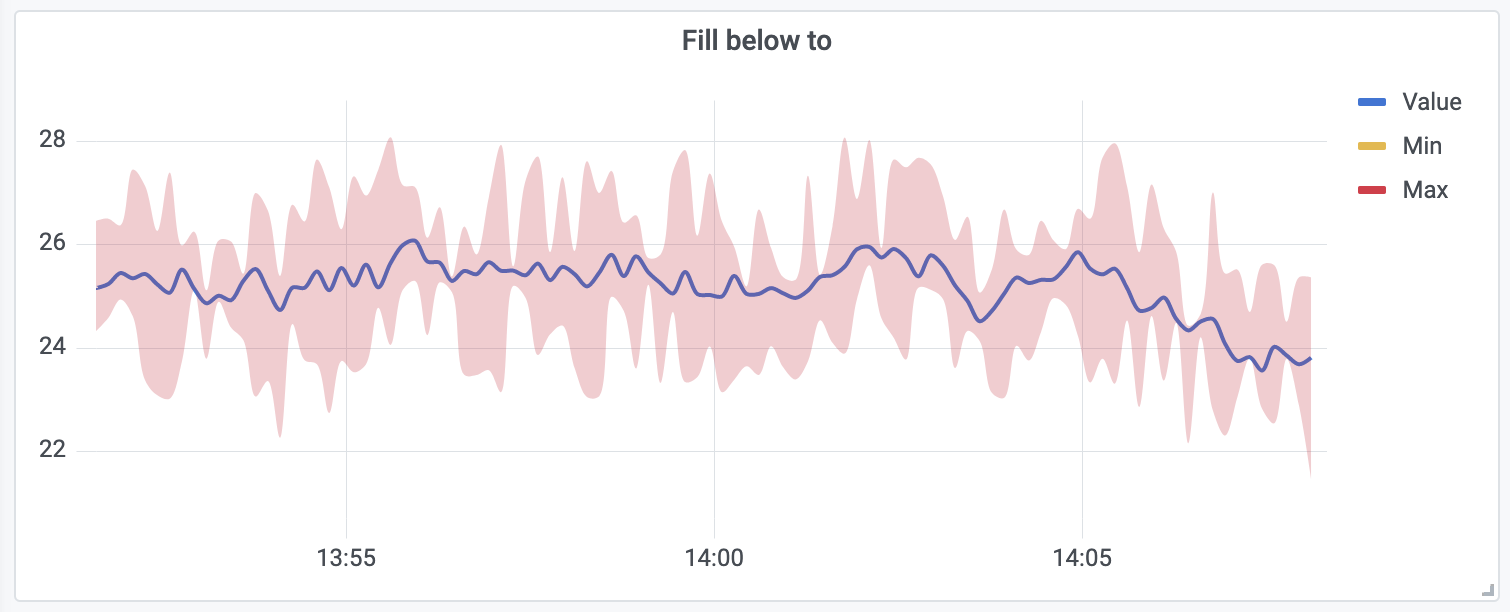The width and height of the screenshot is (1510, 612).
Task: Toggle the Value series via its legend label
Action: pyautogui.click(x=1431, y=102)
